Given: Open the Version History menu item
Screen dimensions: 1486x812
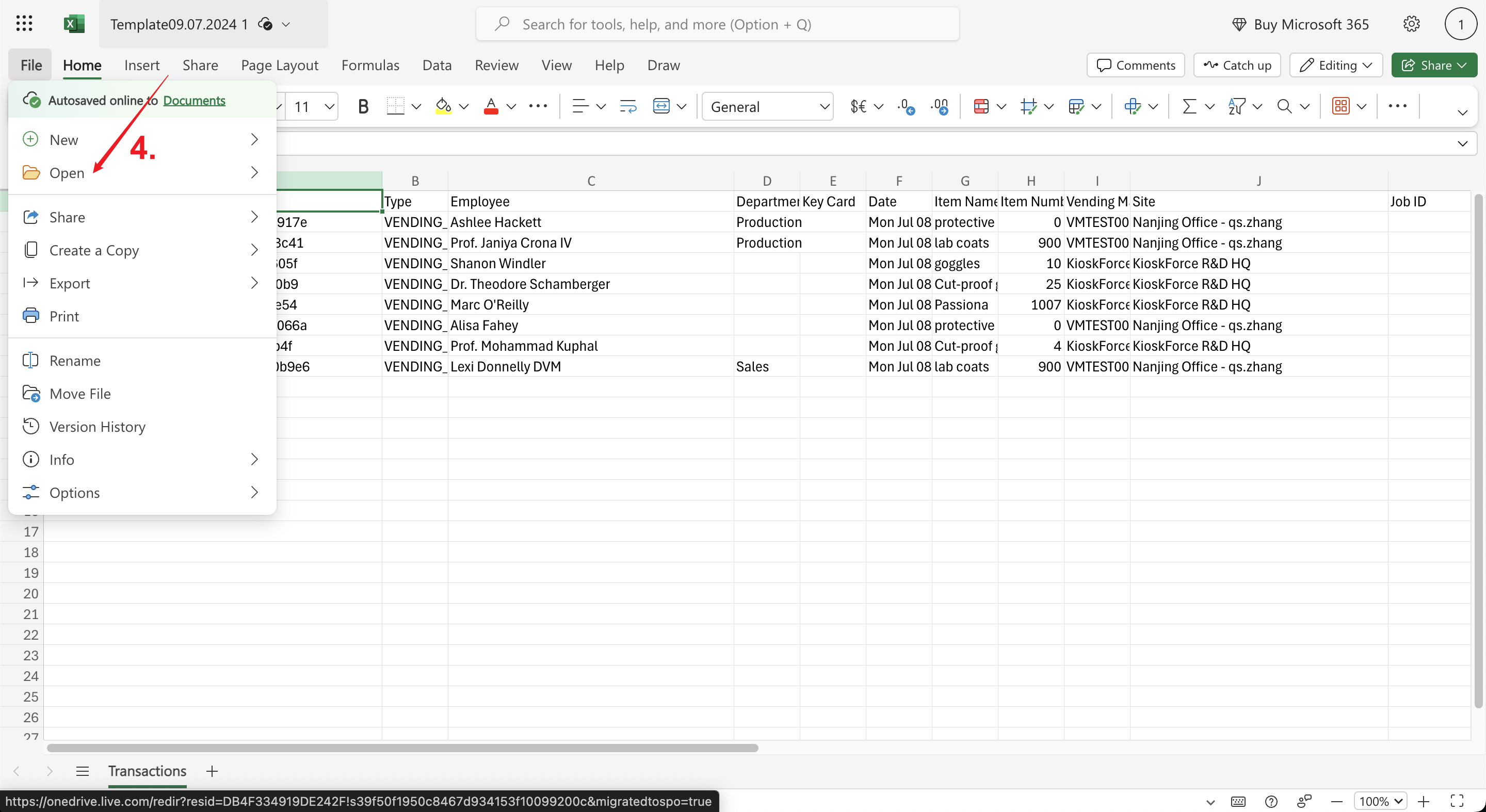Looking at the screenshot, I should [97, 425].
